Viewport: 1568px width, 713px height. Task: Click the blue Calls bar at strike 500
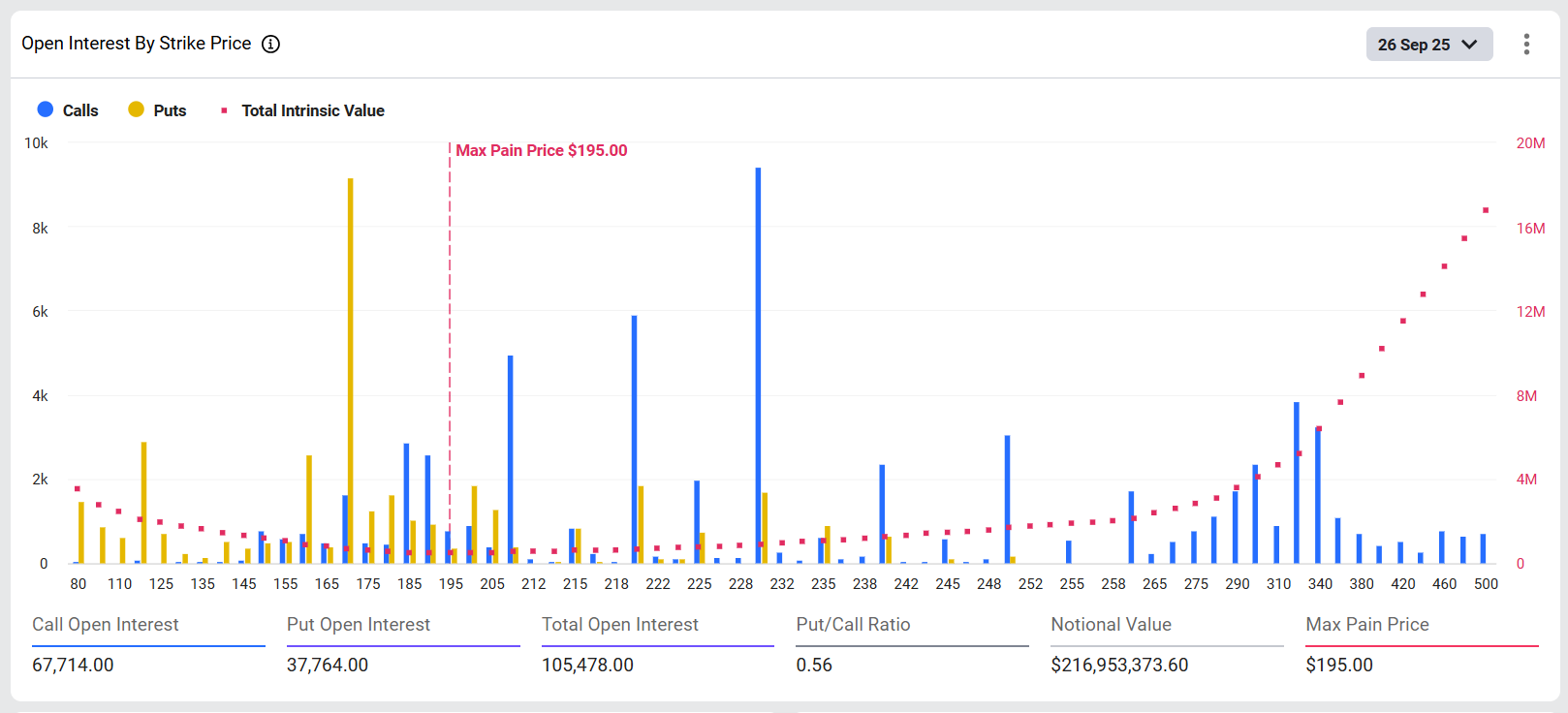click(1483, 549)
